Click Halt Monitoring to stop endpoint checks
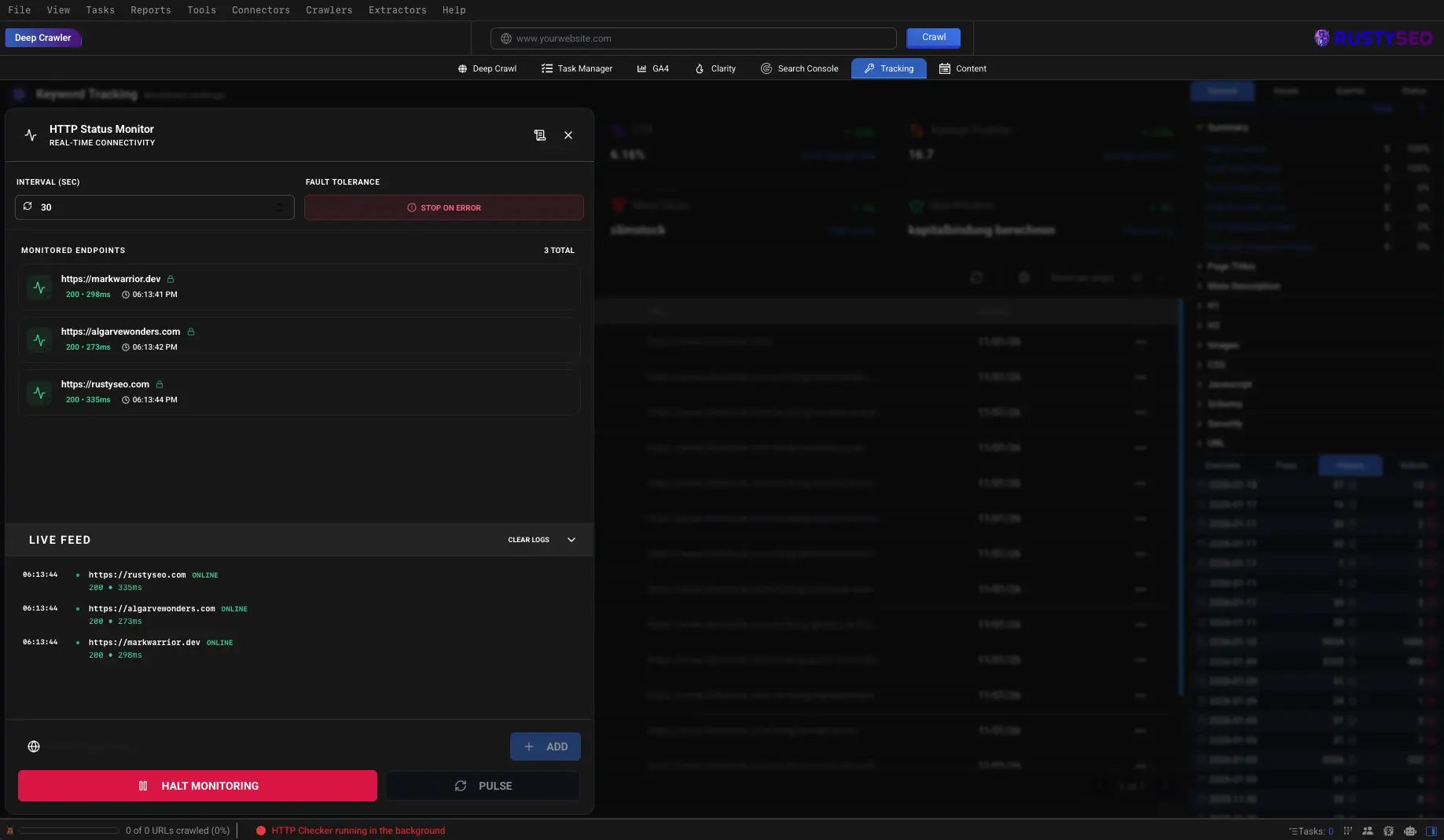 [x=197, y=786]
